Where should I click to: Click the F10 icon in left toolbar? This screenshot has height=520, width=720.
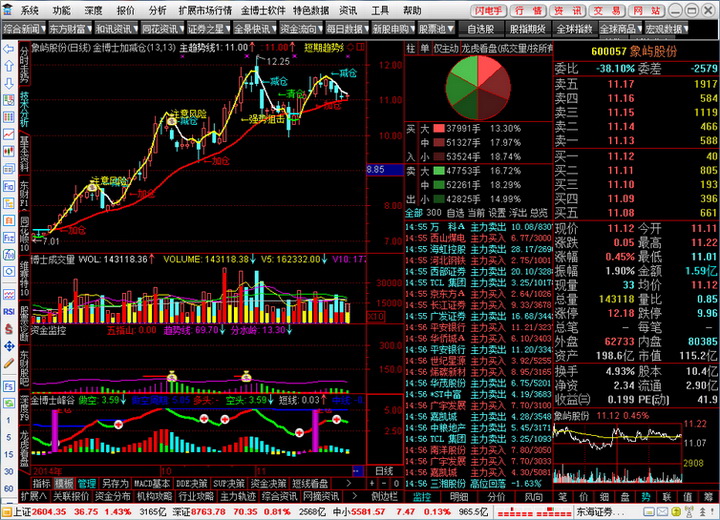point(8,186)
